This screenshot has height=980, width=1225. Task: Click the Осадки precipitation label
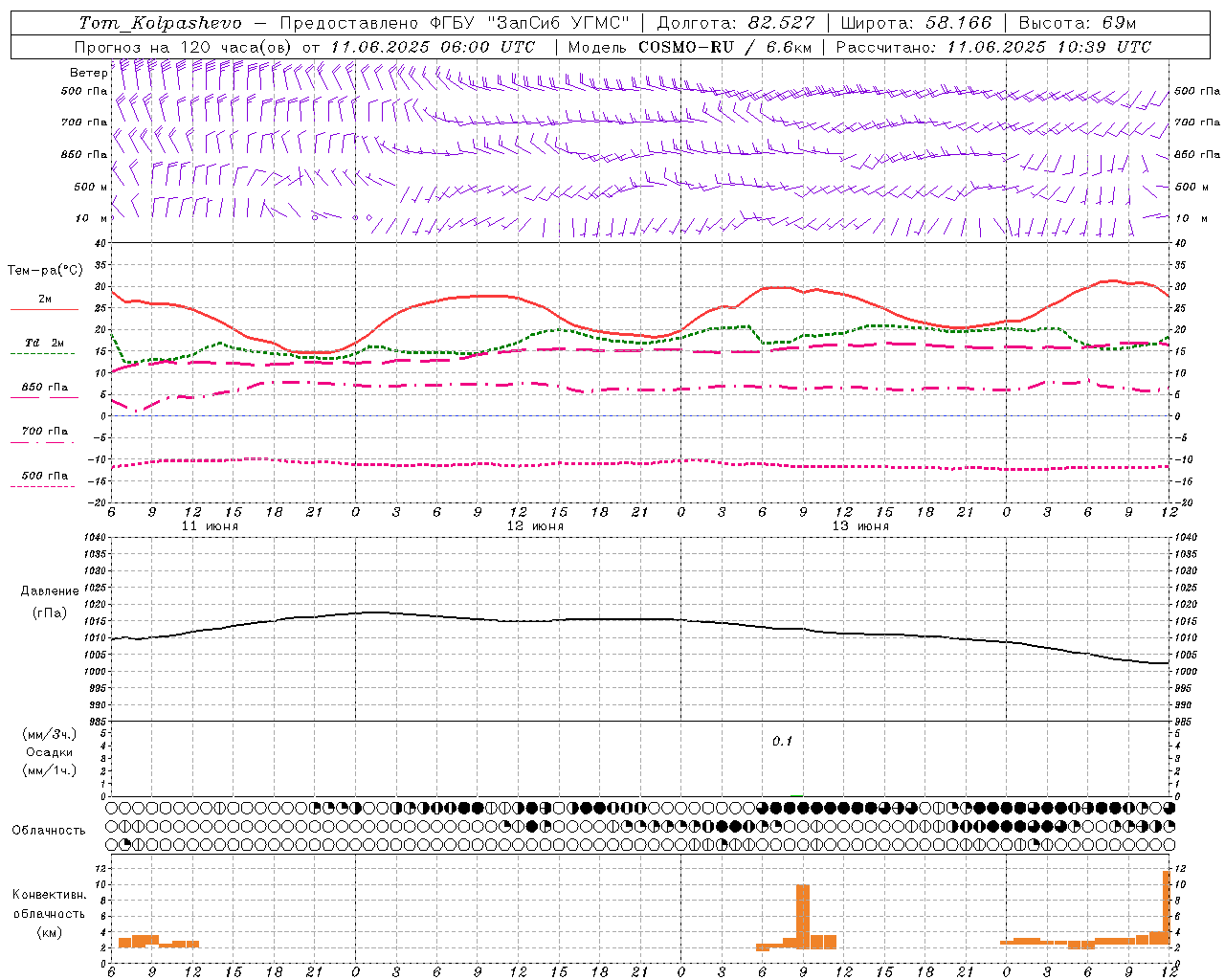[49, 752]
